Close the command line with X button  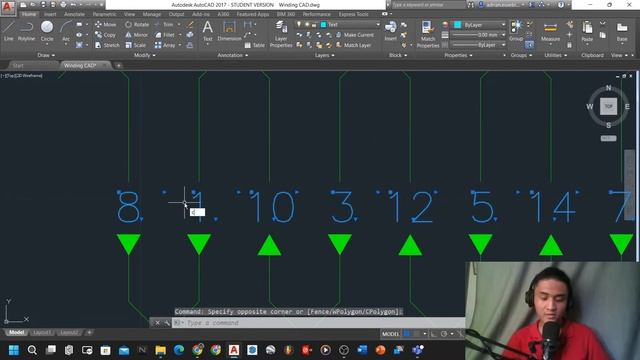[158, 323]
